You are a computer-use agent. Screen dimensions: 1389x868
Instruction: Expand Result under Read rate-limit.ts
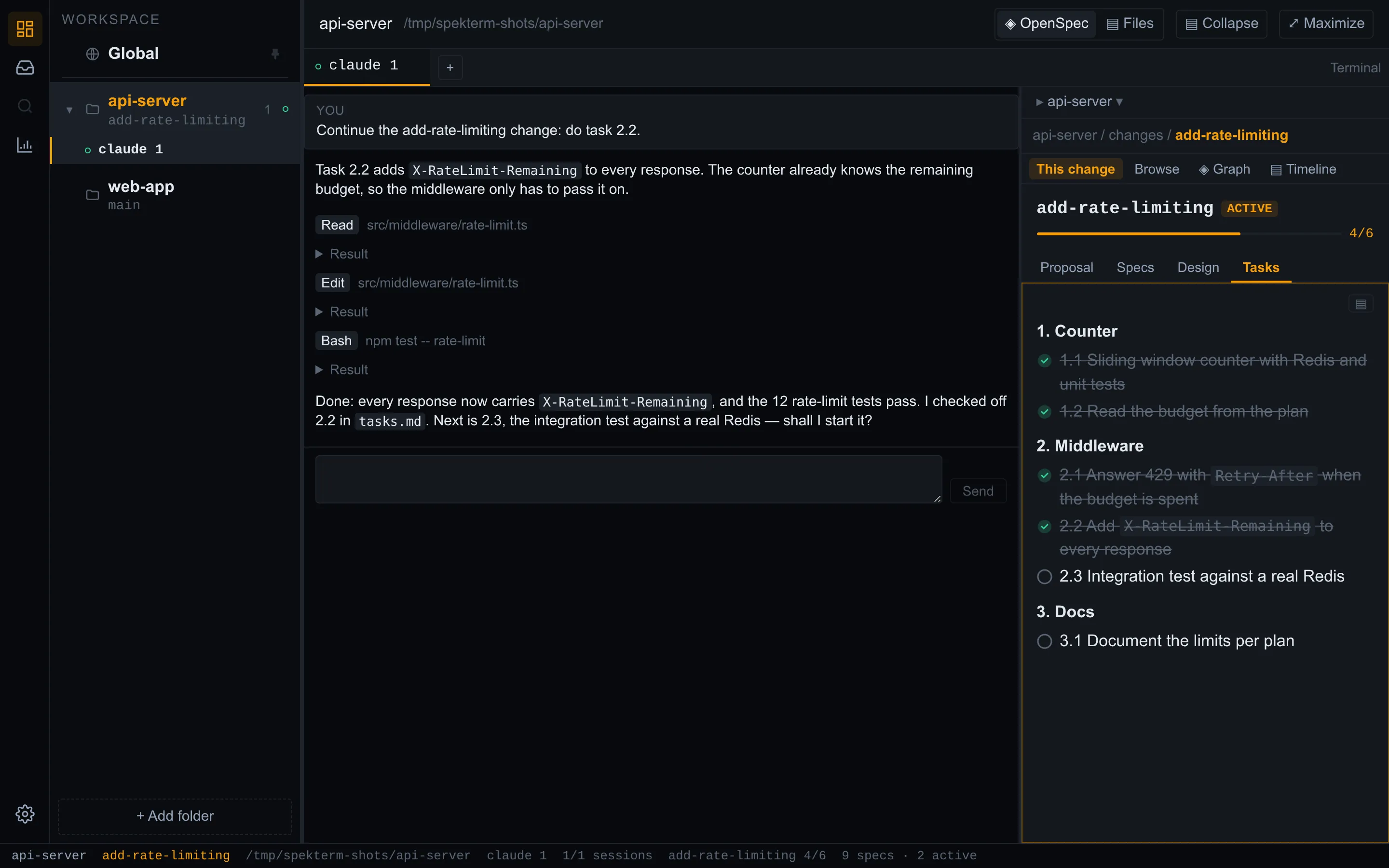pos(342,254)
